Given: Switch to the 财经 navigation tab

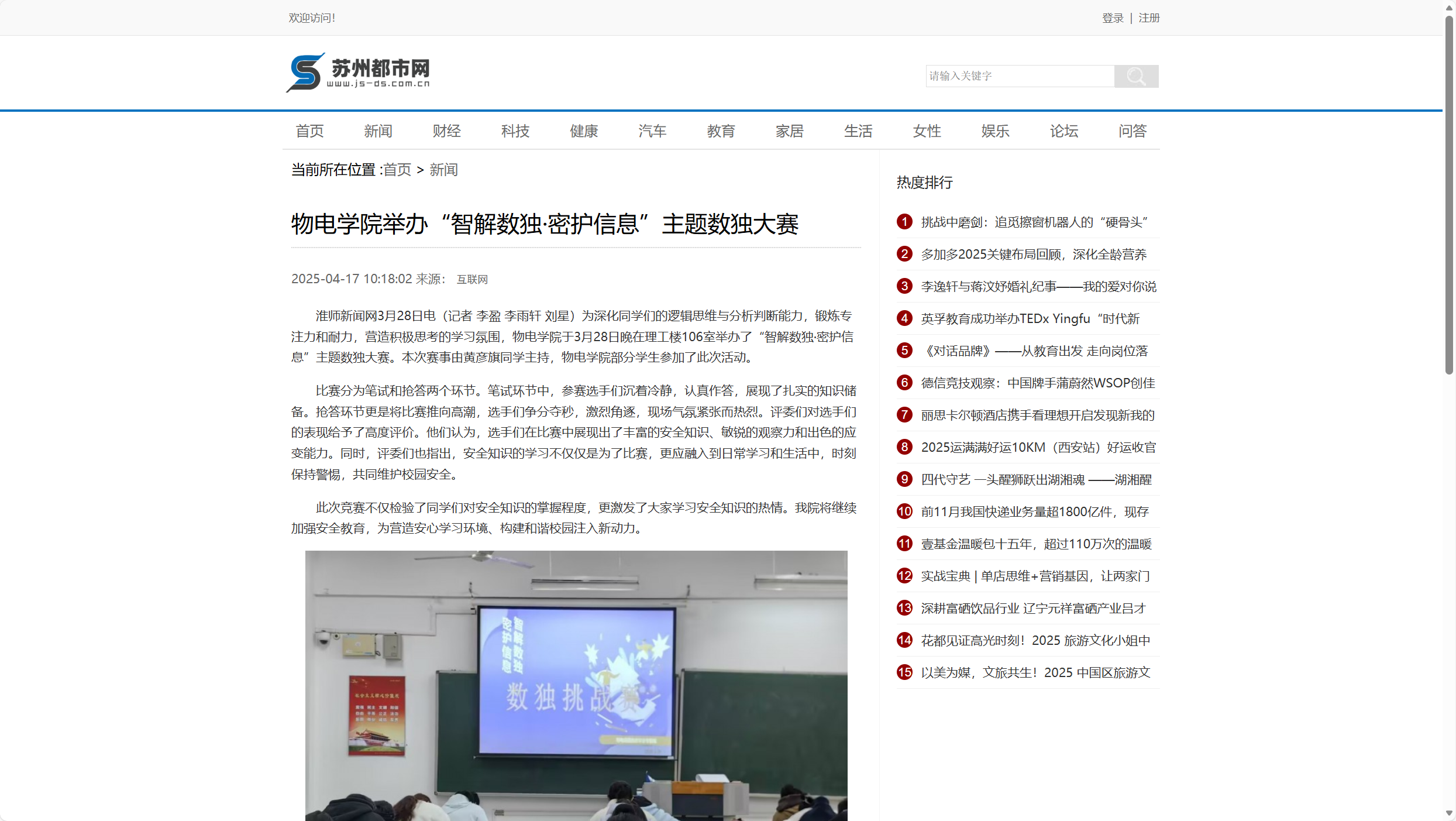Looking at the screenshot, I should point(446,131).
